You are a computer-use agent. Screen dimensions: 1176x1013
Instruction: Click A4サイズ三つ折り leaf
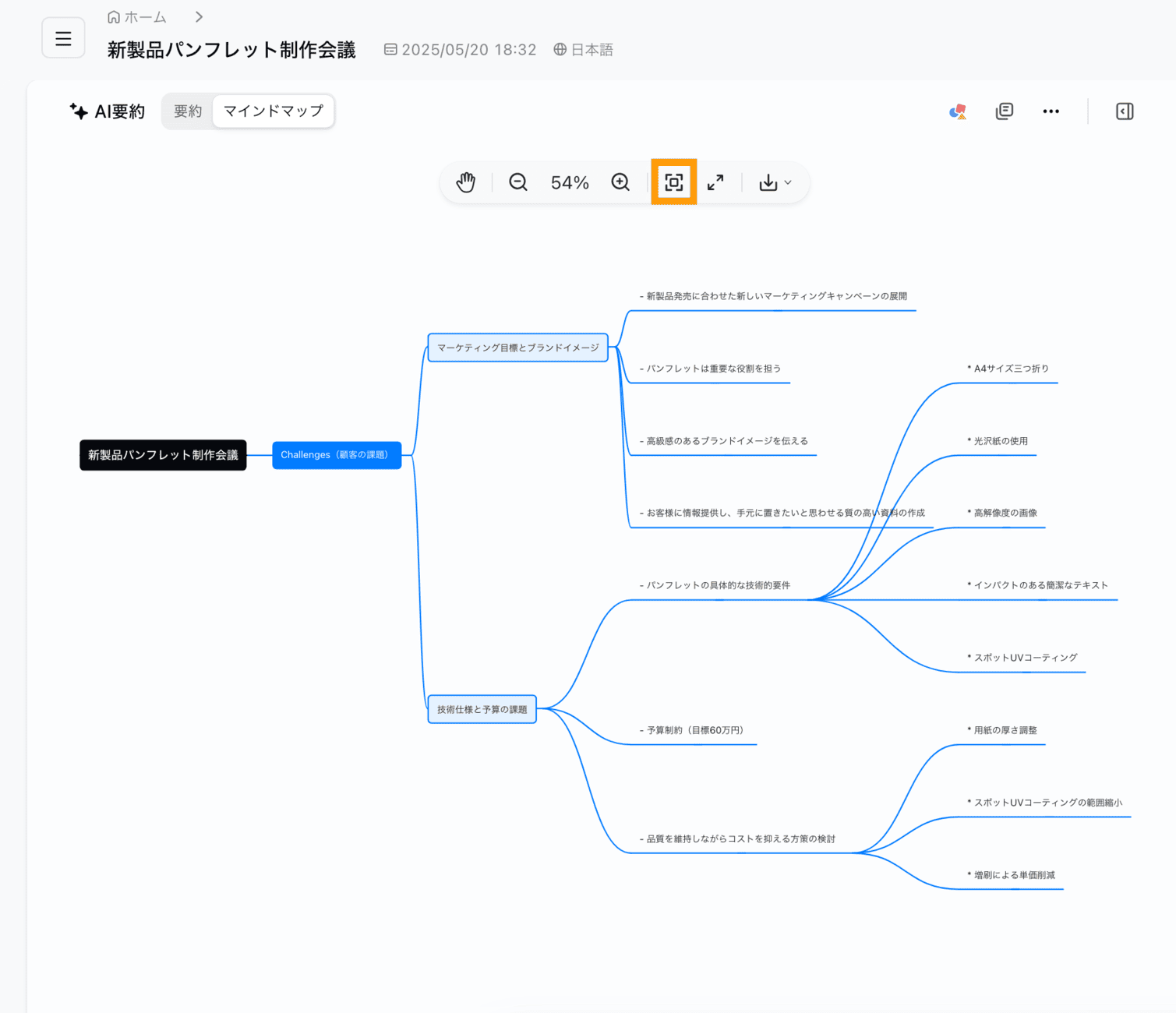click(1008, 369)
